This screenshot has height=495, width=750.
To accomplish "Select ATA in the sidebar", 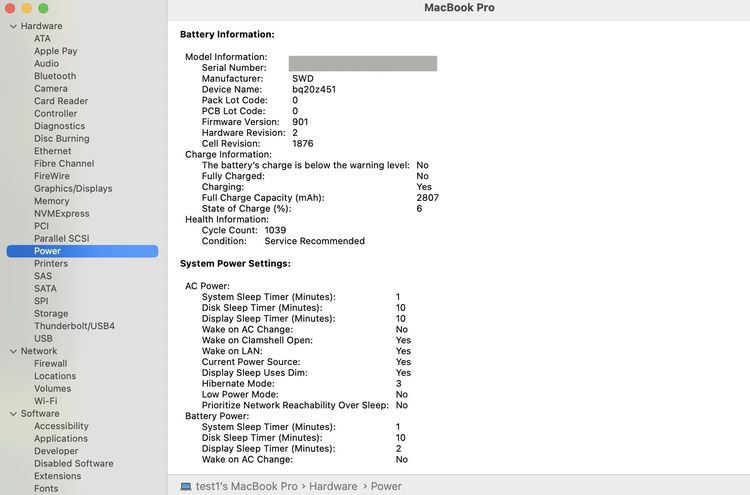I will pyautogui.click(x=42, y=38).
